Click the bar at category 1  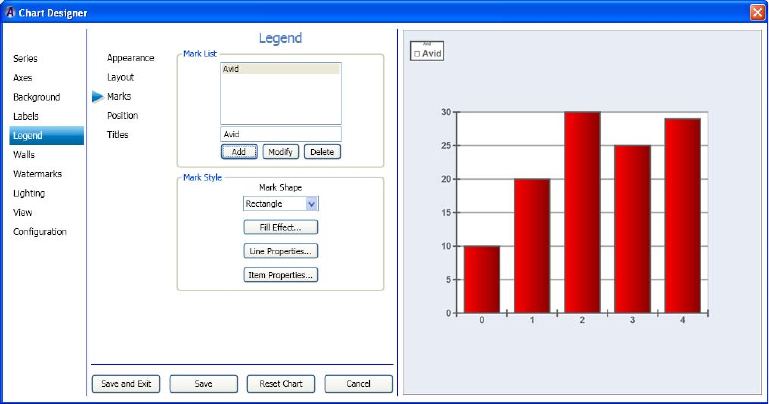click(532, 246)
